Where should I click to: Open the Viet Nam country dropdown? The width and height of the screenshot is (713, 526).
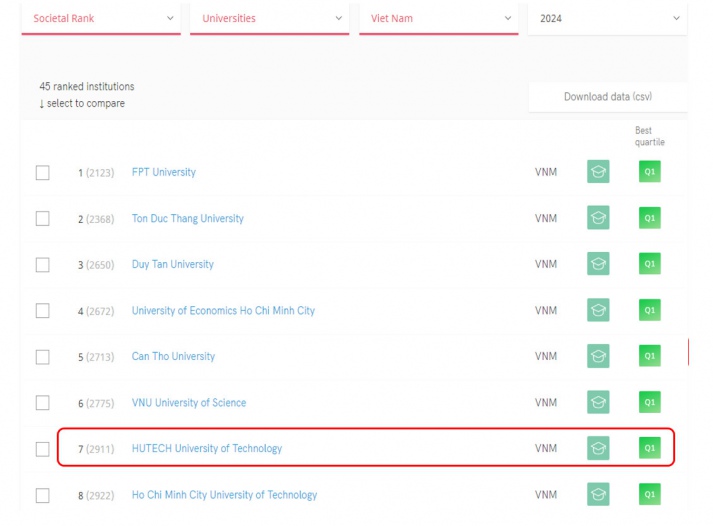pos(439,19)
